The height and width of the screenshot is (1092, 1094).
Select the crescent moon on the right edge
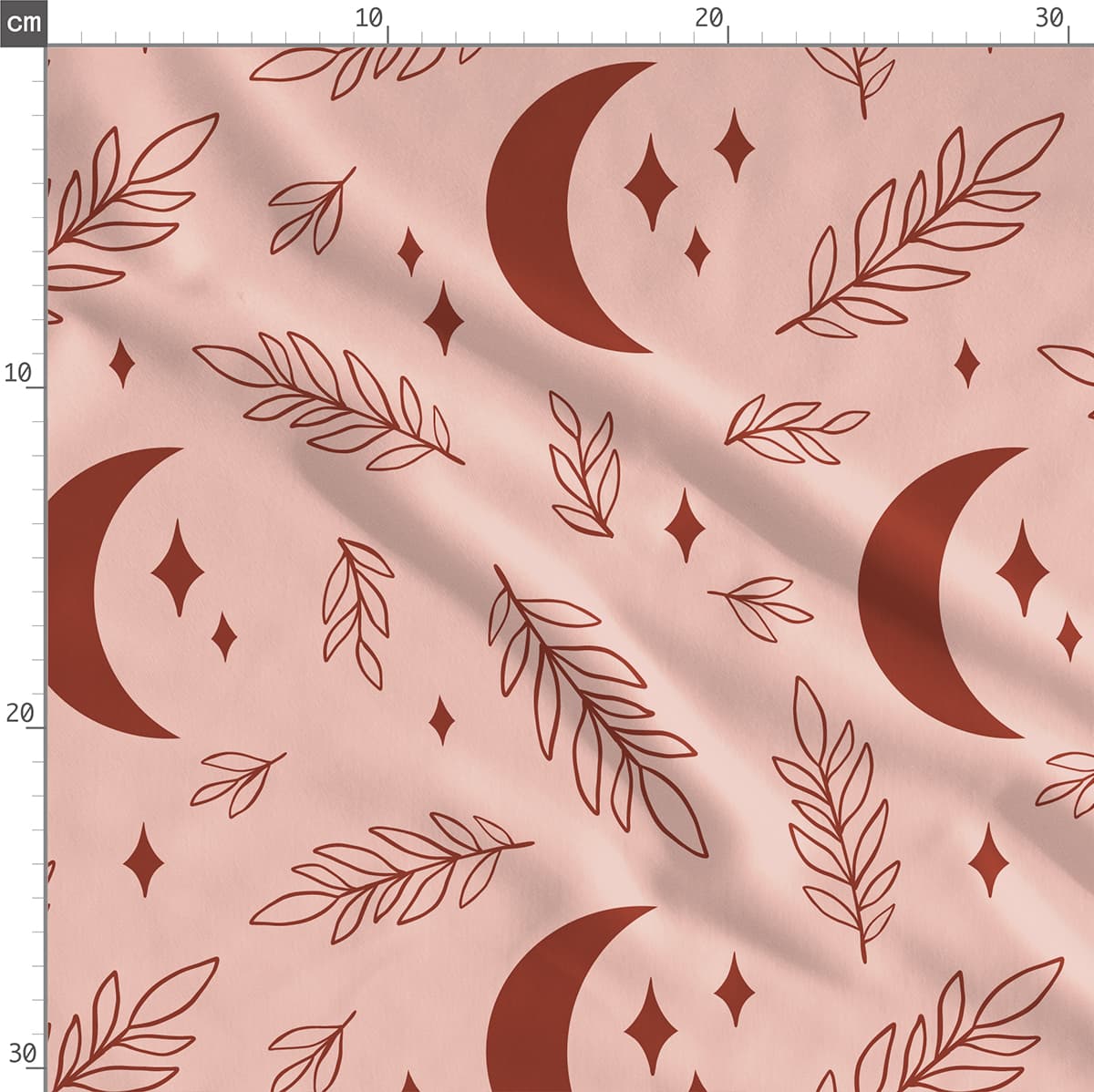[903, 592]
